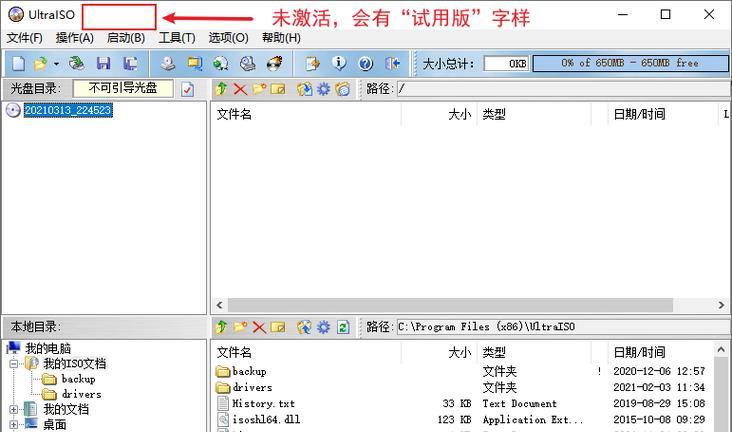Click the right arrow of horizontal scrollbar
Viewport: 732px width, 432px height.
(x=721, y=305)
